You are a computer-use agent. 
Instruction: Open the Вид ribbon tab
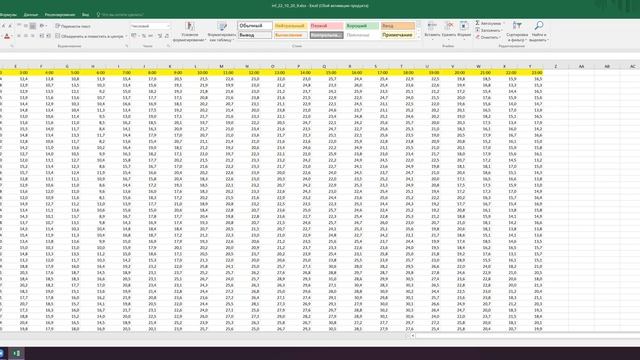tap(85, 14)
